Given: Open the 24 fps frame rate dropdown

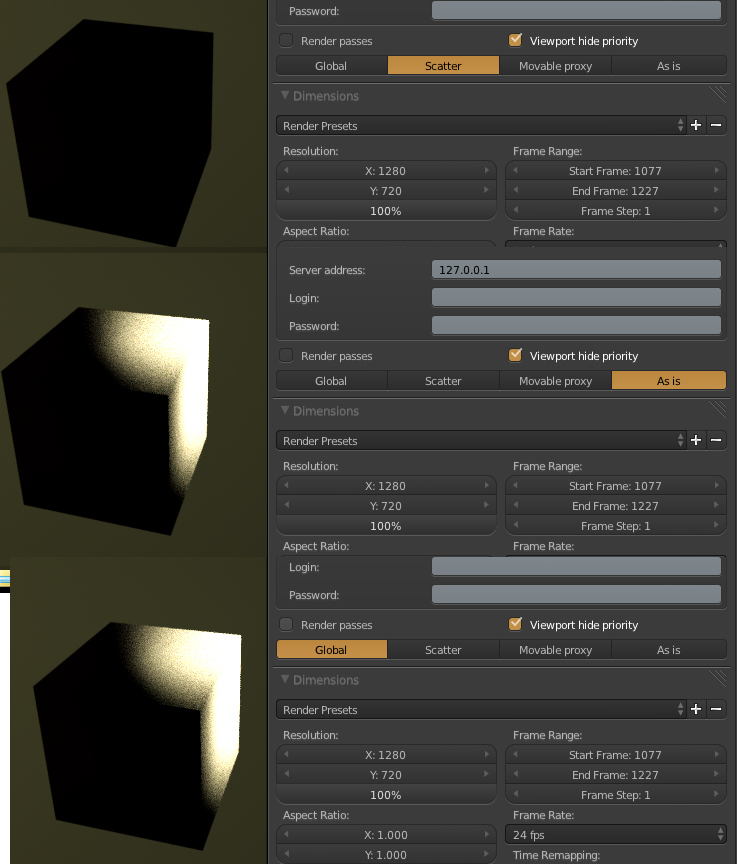Looking at the screenshot, I should [616, 834].
